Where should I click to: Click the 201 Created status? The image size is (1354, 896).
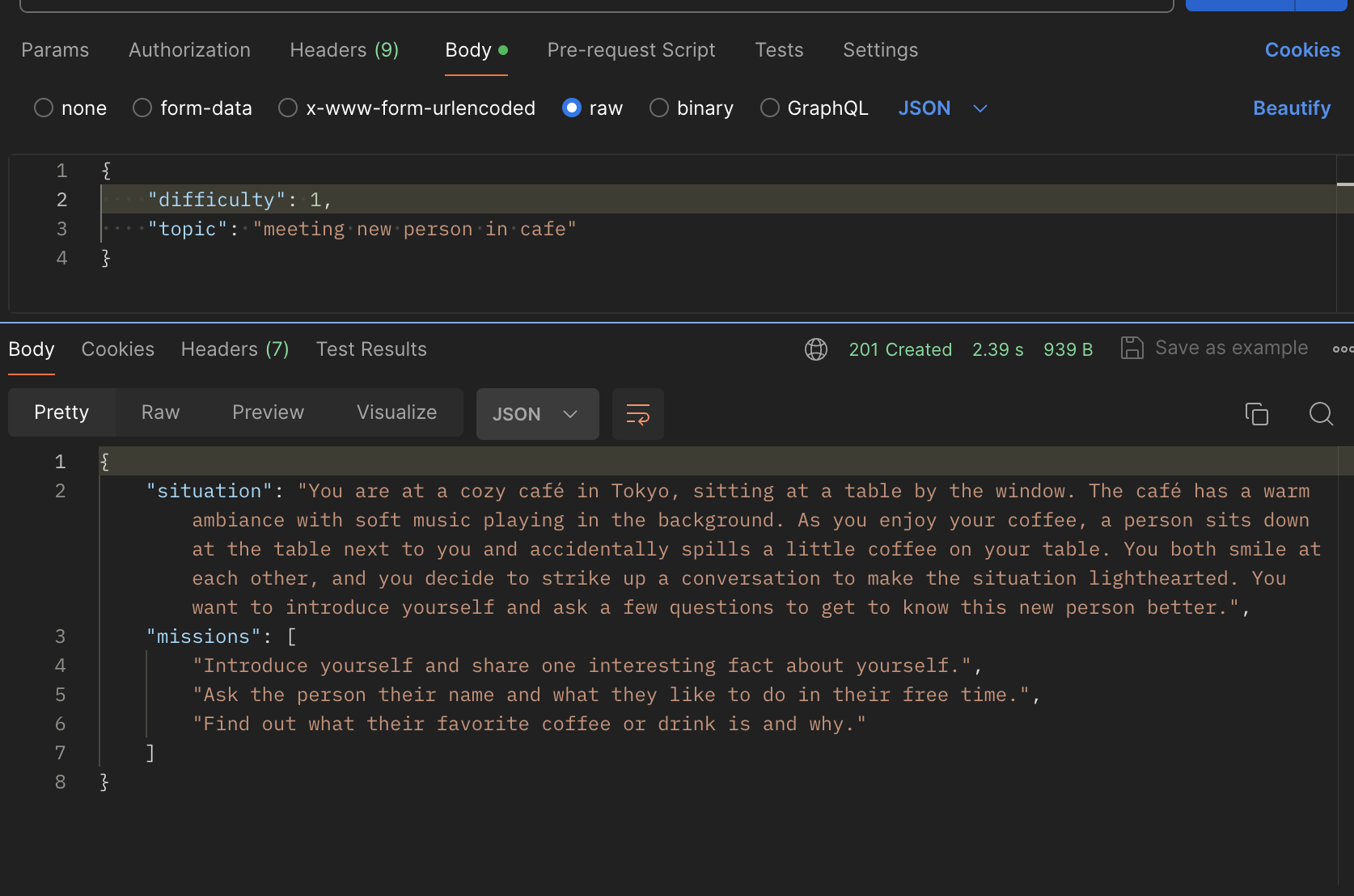[x=900, y=349]
